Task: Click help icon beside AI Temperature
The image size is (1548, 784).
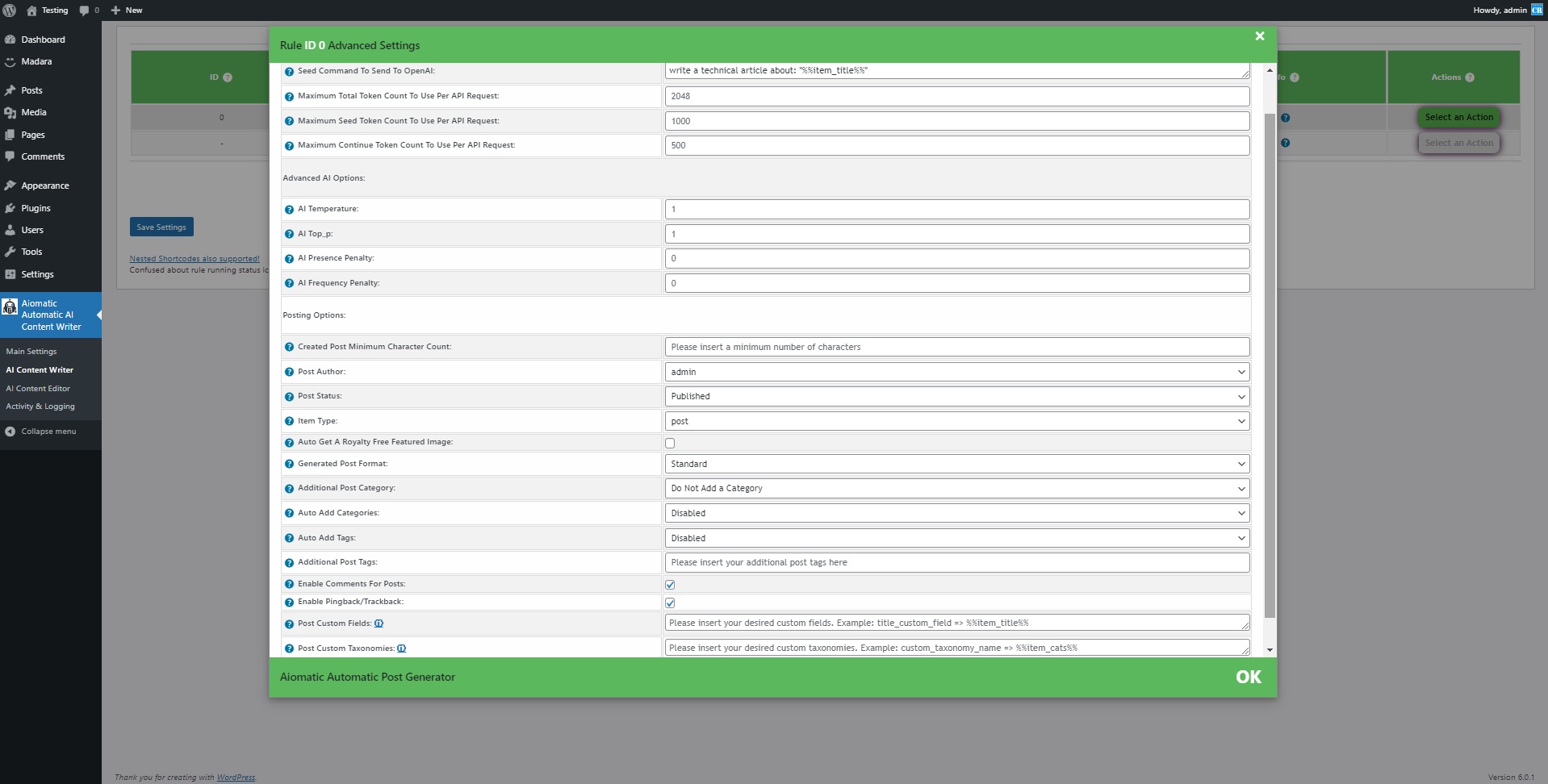Action: pos(289,210)
